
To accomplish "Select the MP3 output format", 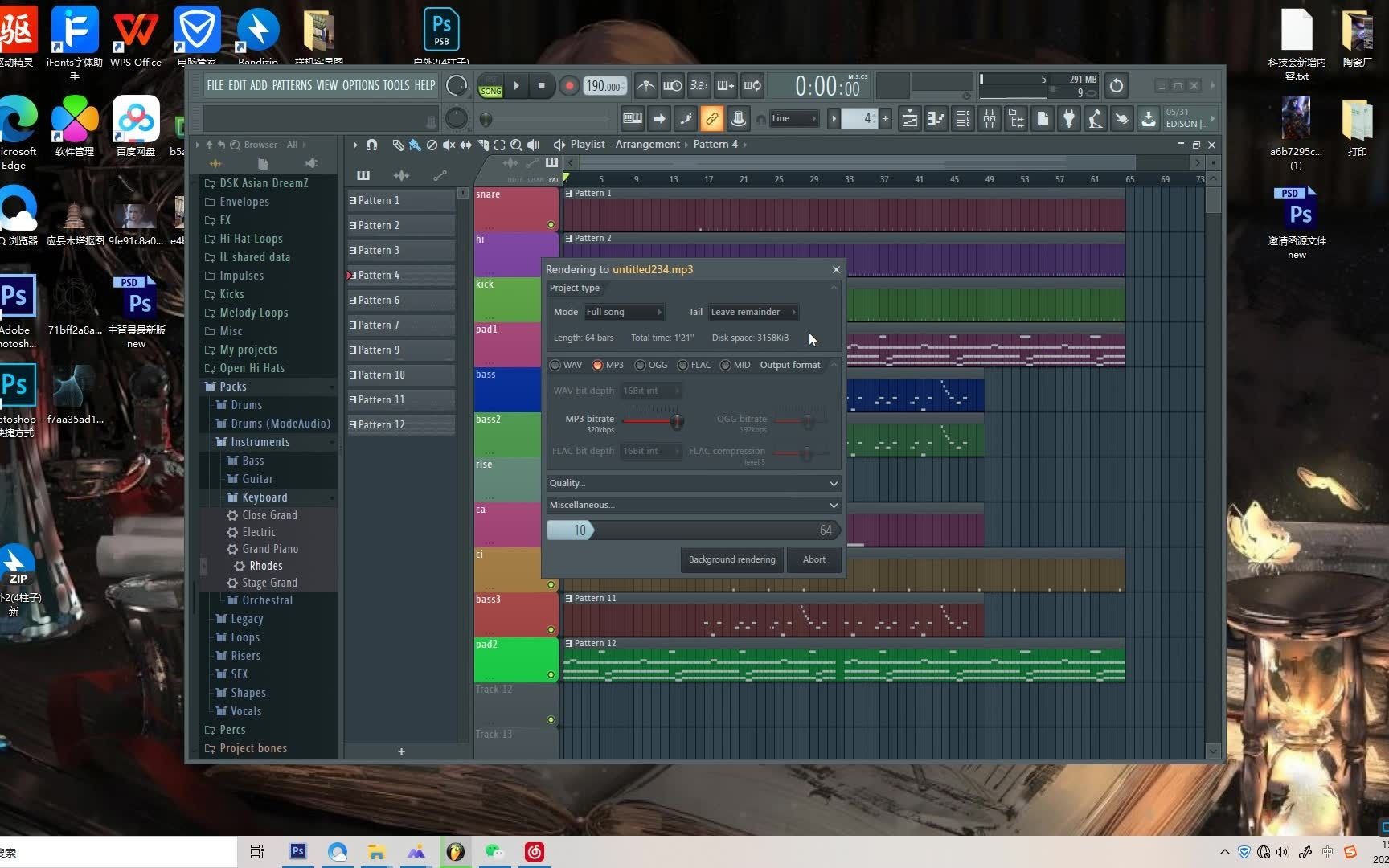I will 608,365.
